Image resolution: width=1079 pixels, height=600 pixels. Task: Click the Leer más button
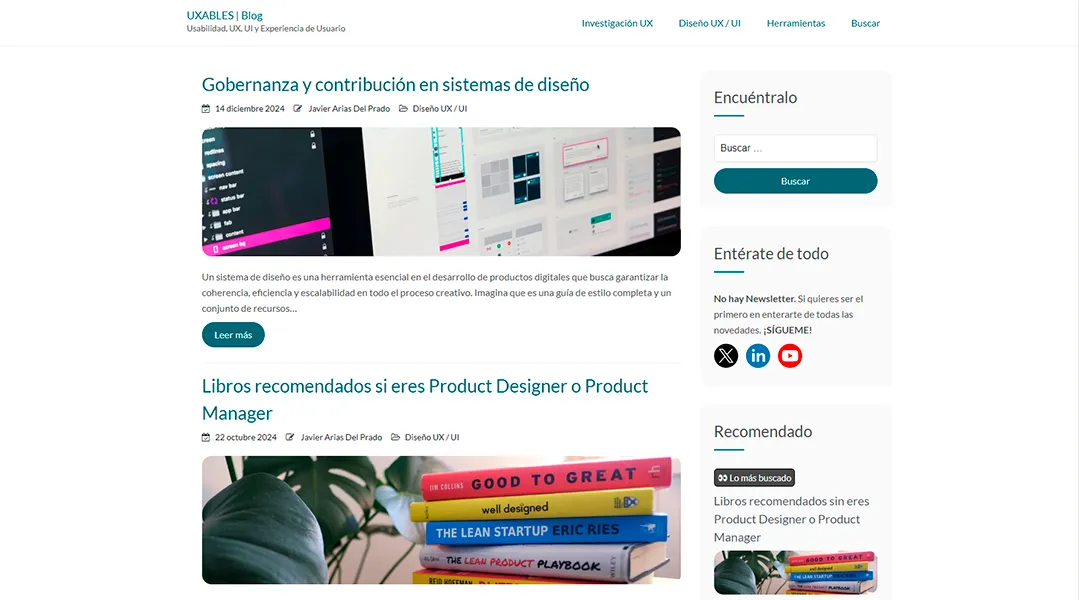pyautogui.click(x=233, y=334)
